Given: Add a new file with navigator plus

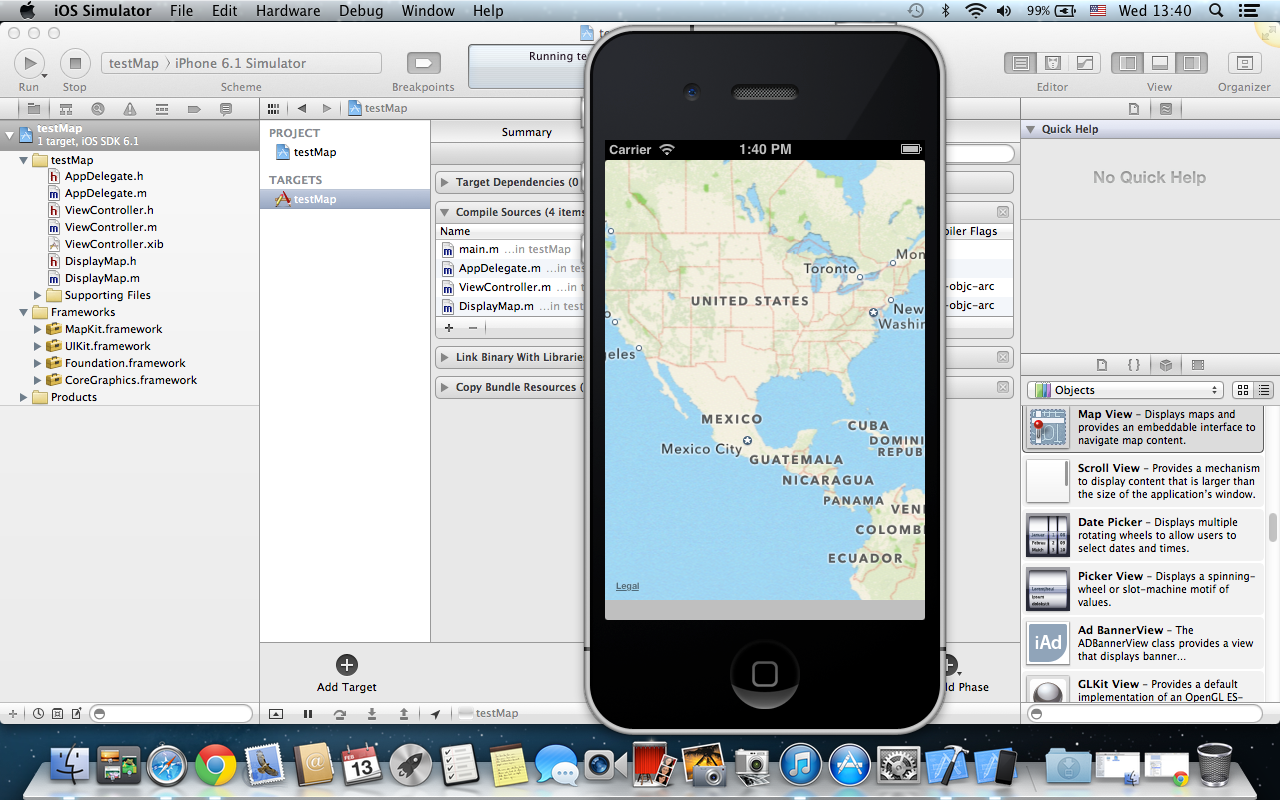Looking at the screenshot, I should tap(13, 714).
